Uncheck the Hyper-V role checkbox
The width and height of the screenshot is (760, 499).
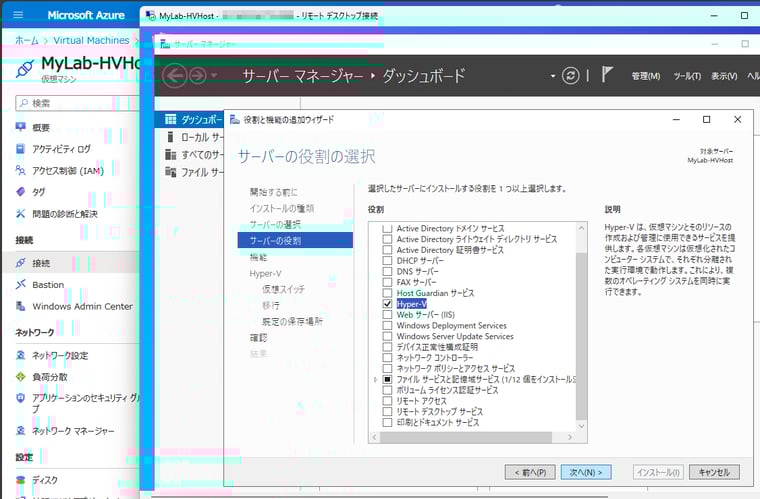pyautogui.click(x=387, y=304)
